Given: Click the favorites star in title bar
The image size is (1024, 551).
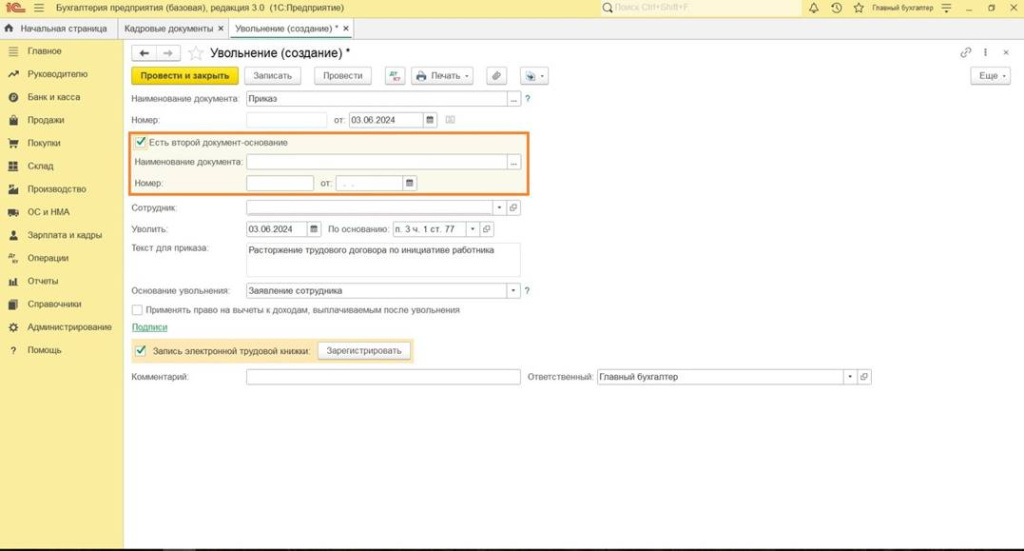Looking at the screenshot, I should pos(858,8).
